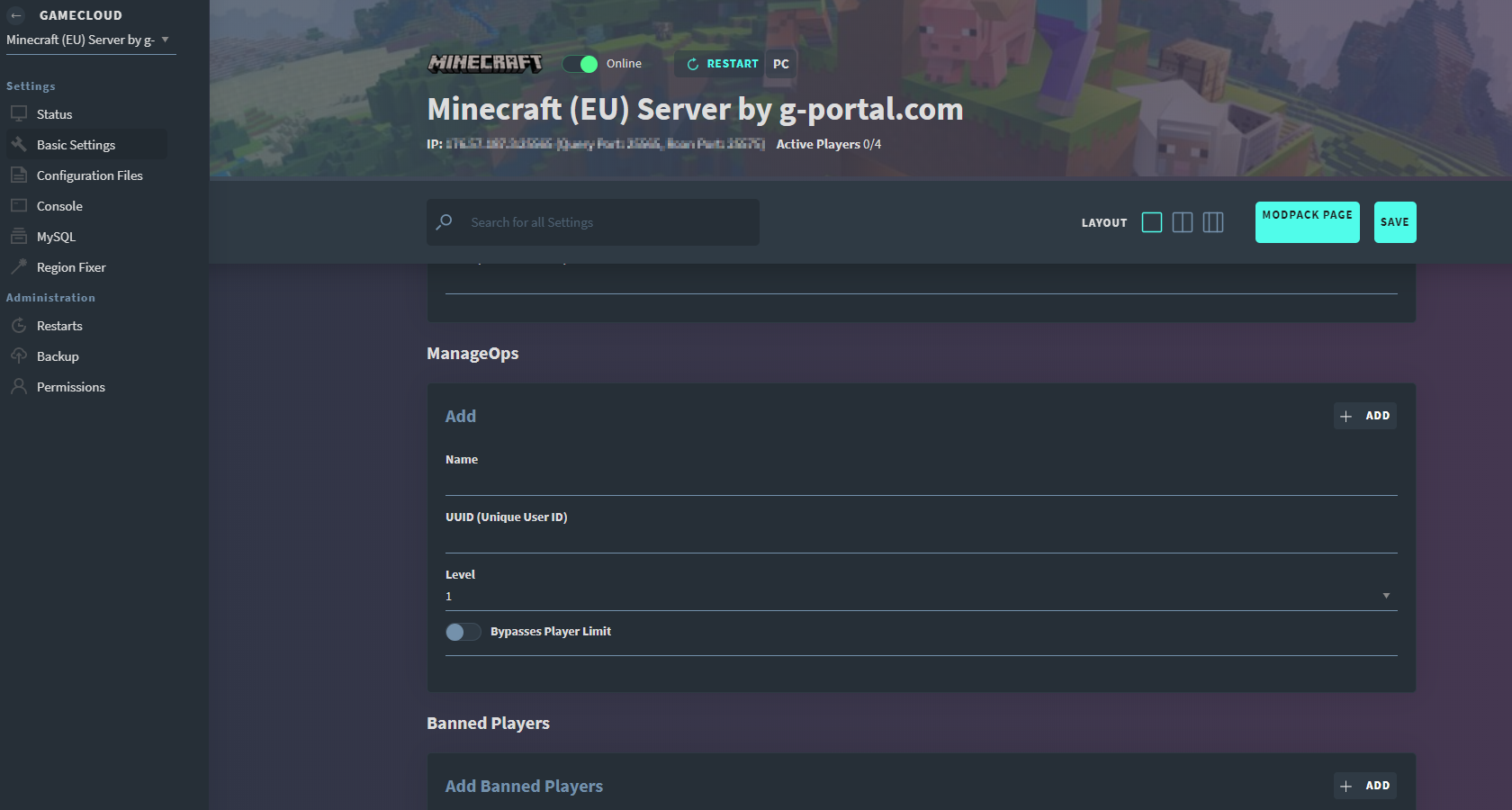Click the SAVE button
1512x810 pixels.
(1394, 222)
